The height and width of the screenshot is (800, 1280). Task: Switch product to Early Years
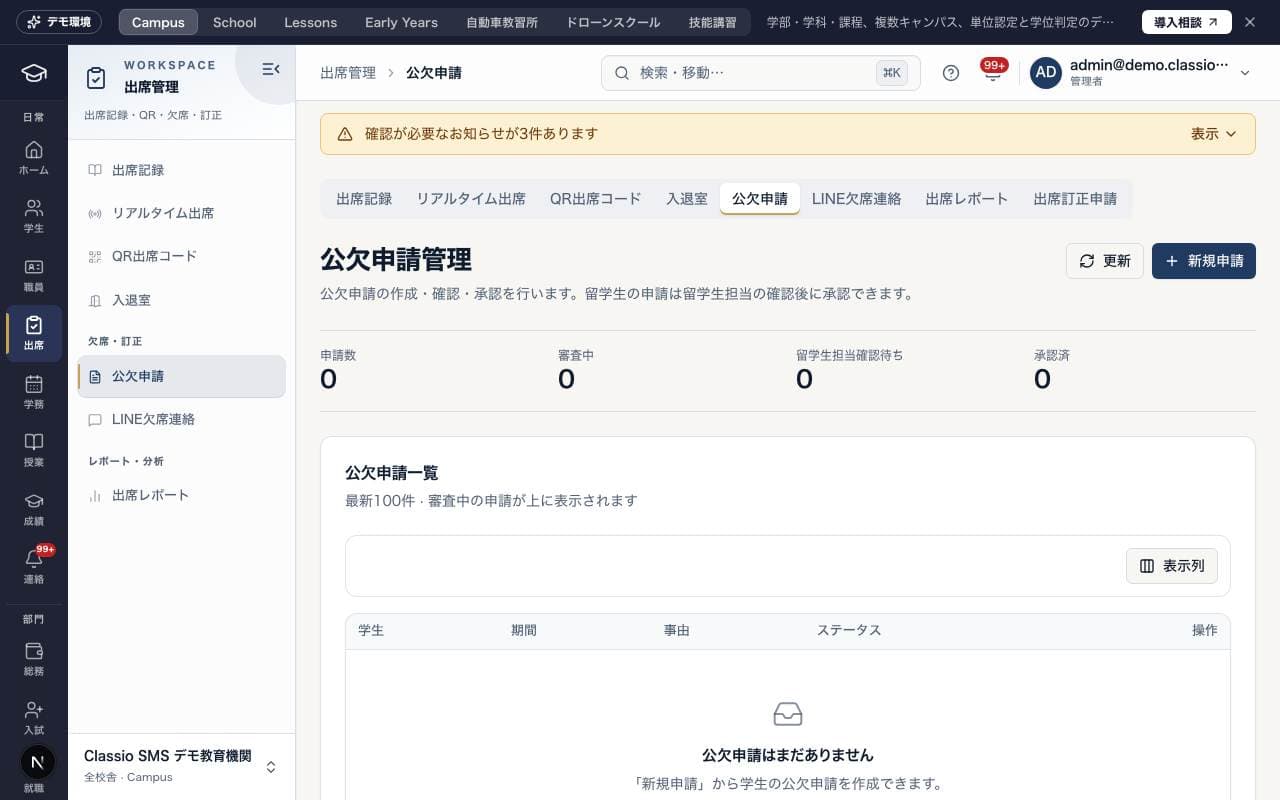click(401, 22)
